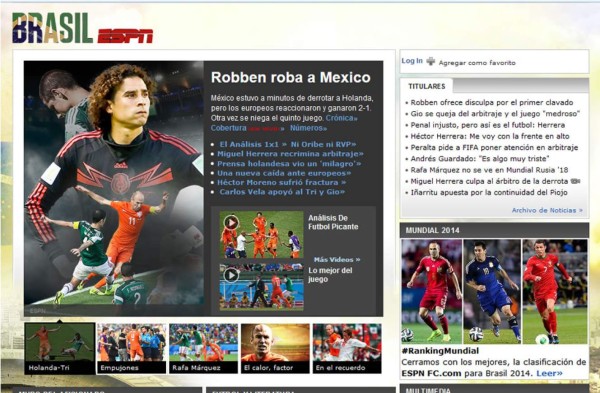This screenshot has width=600, height=393.
Task: Open Peralta pide a FIFA poner atención
Action: click(494, 147)
